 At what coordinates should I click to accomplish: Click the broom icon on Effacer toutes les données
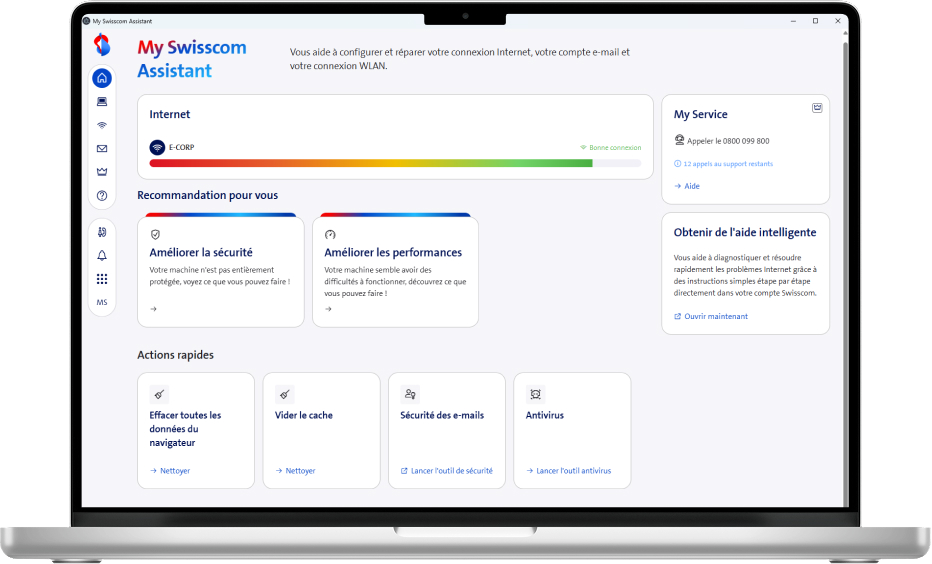pyautogui.click(x=159, y=394)
